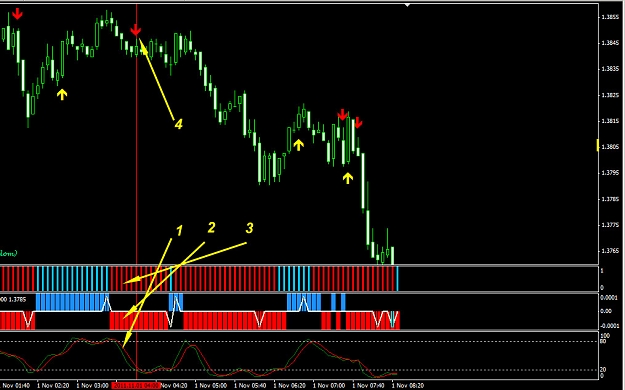625x390 pixels.
Task: Click the price label 1.3775
Action: [610, 225]
